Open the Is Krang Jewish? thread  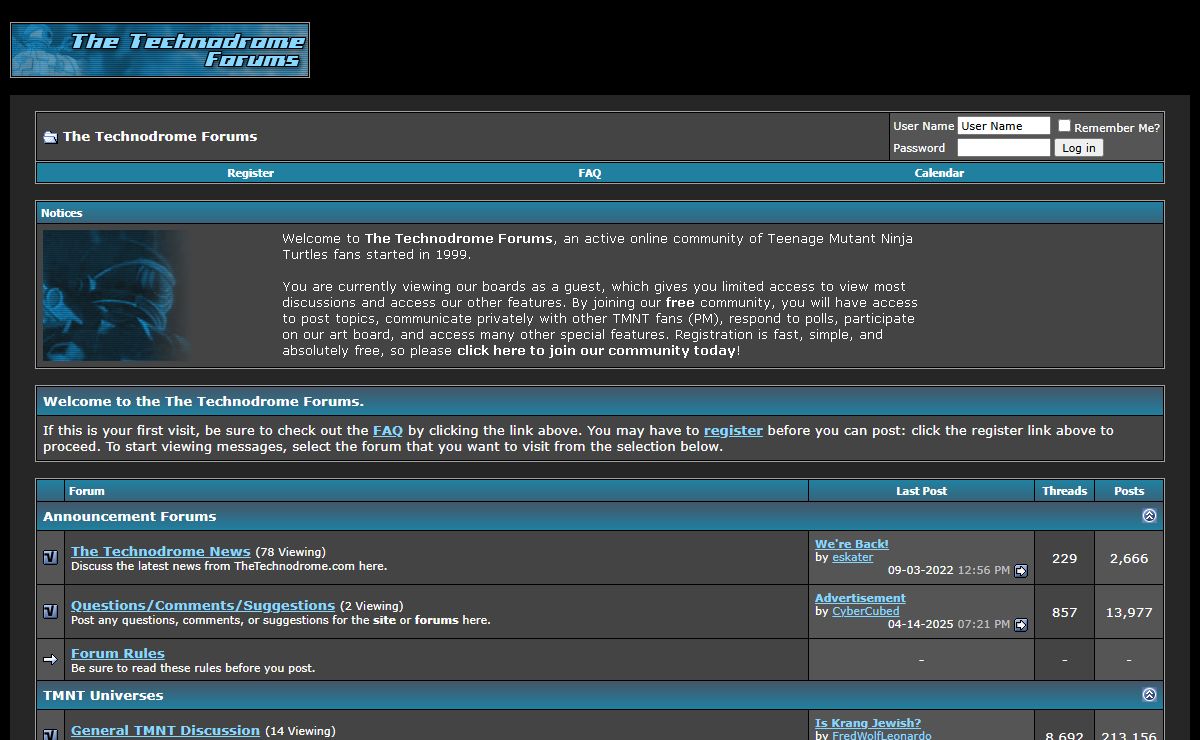tap(868, 723)
